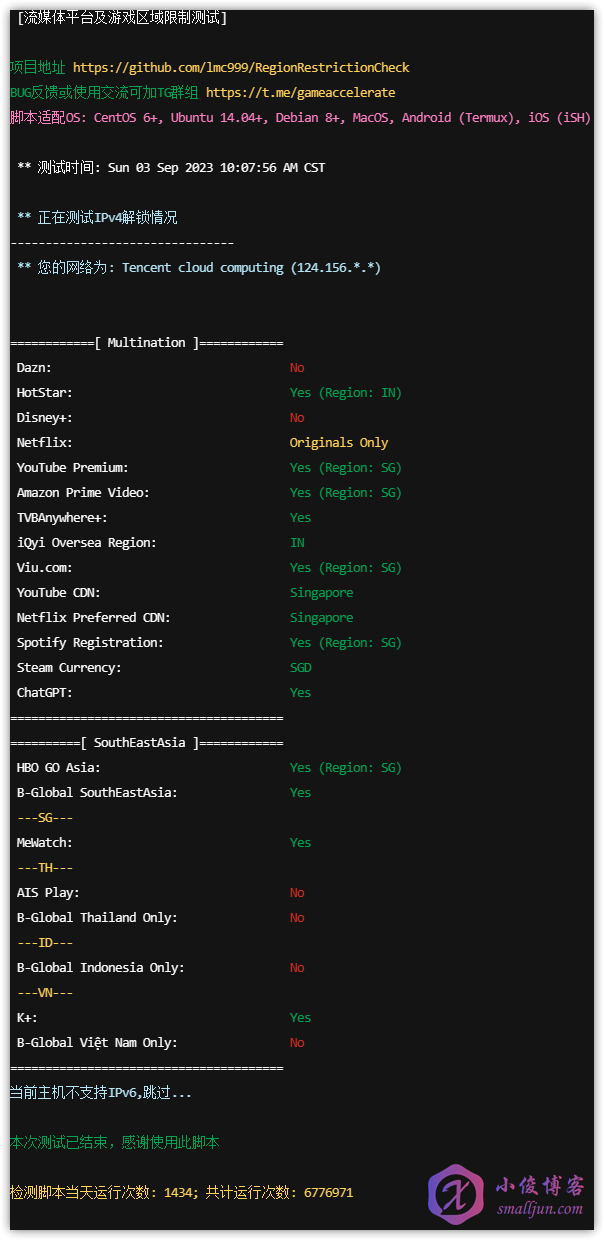Select the AIS Play label
604x1240 pixels.
click(x=48, y=893)
